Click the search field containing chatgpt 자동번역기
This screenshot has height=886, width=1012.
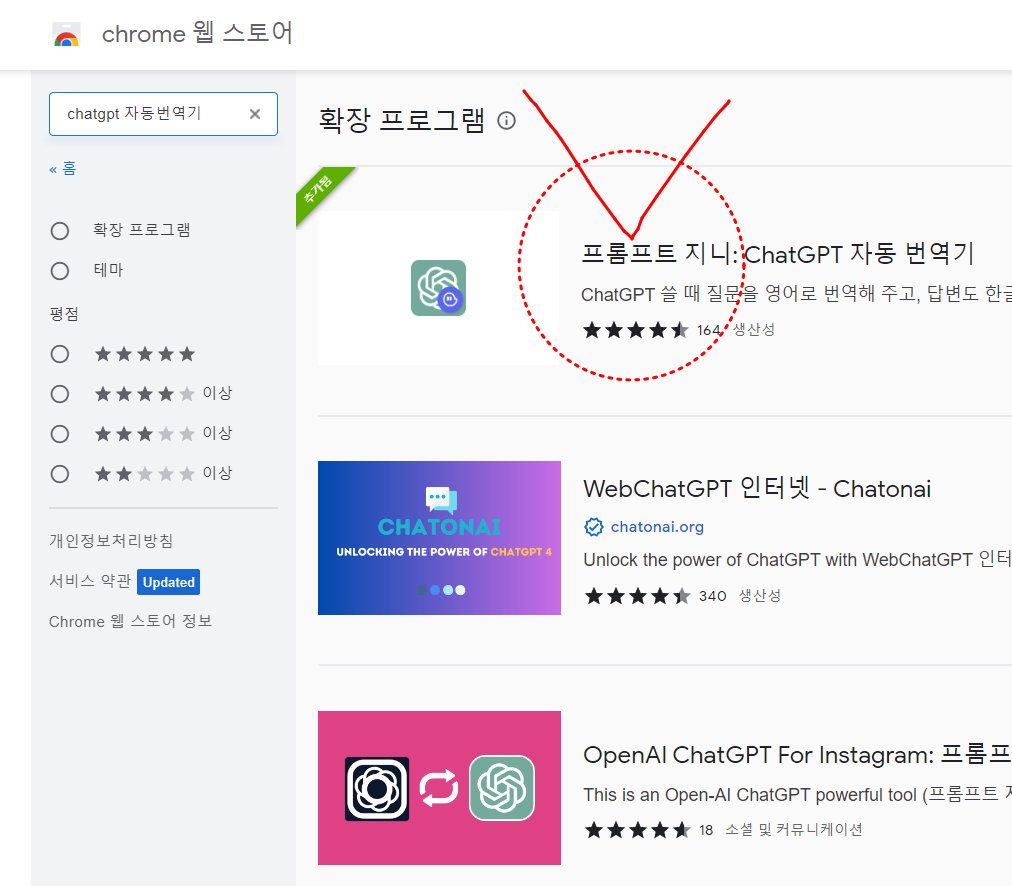163,114
